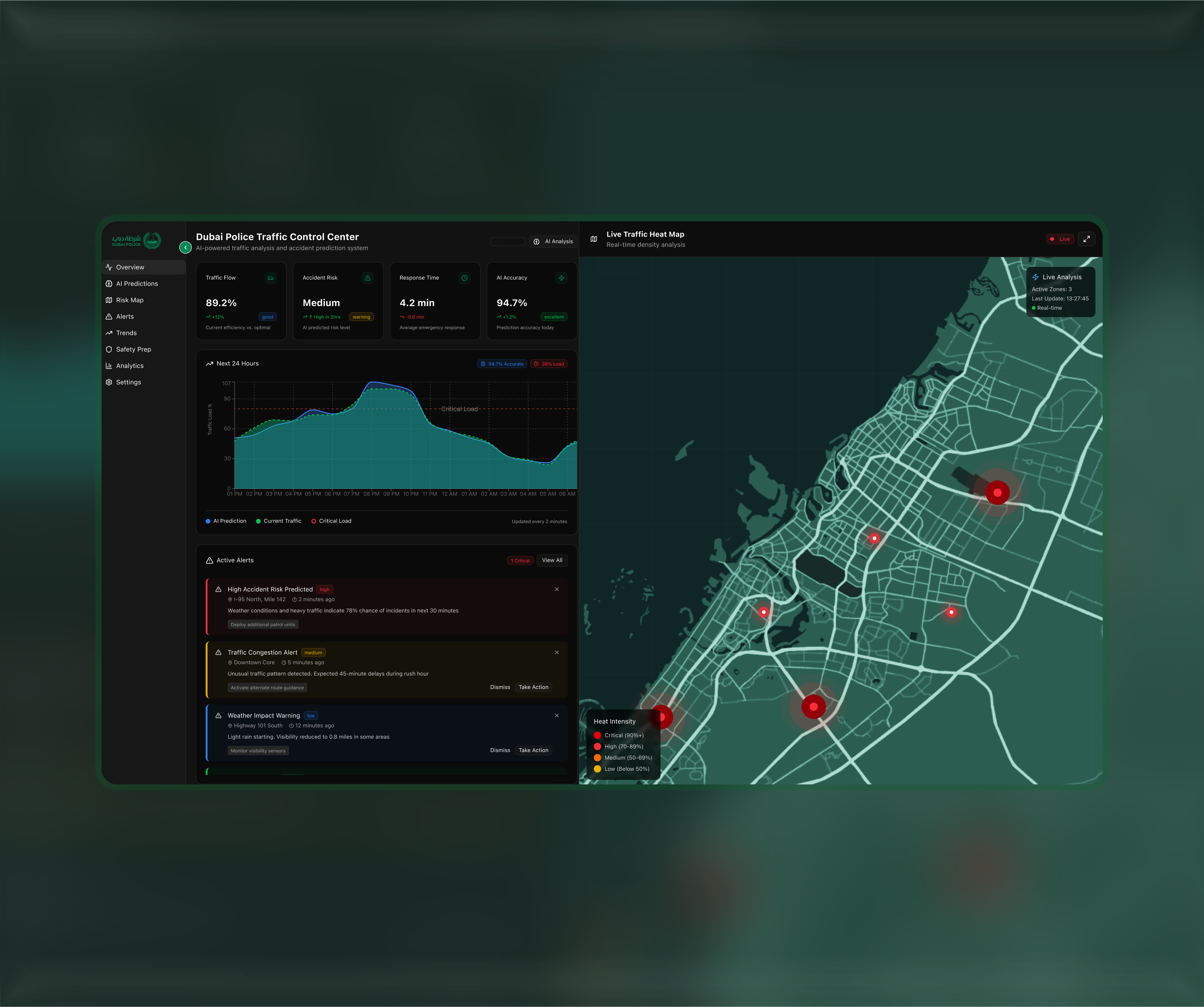Image resolution: width=1204 pixels, height=1007 pixels.
Task: Select the Critical (90%+) heat intensity swatch
Action: 598,735
